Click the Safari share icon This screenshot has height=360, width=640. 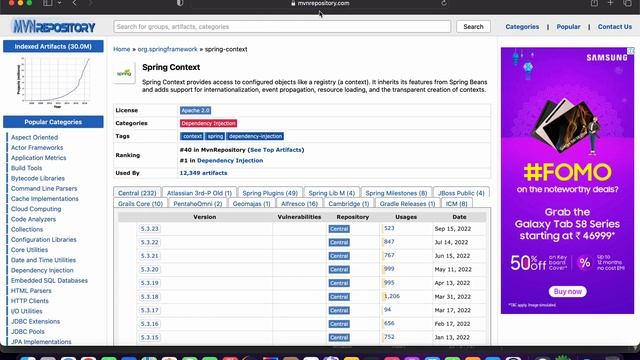click(x=594, y=3)
